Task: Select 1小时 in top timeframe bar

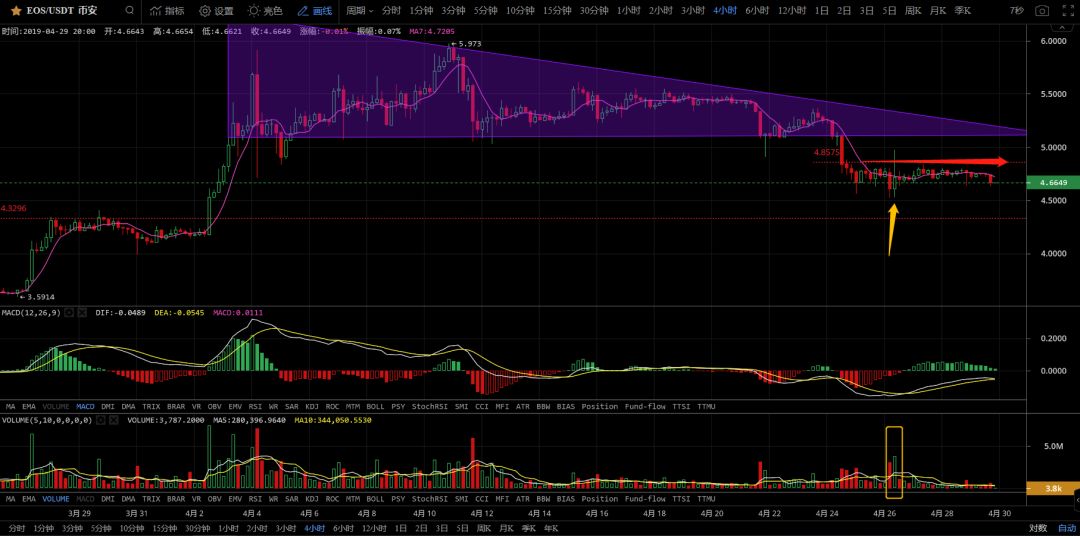Action: (627, 11)
